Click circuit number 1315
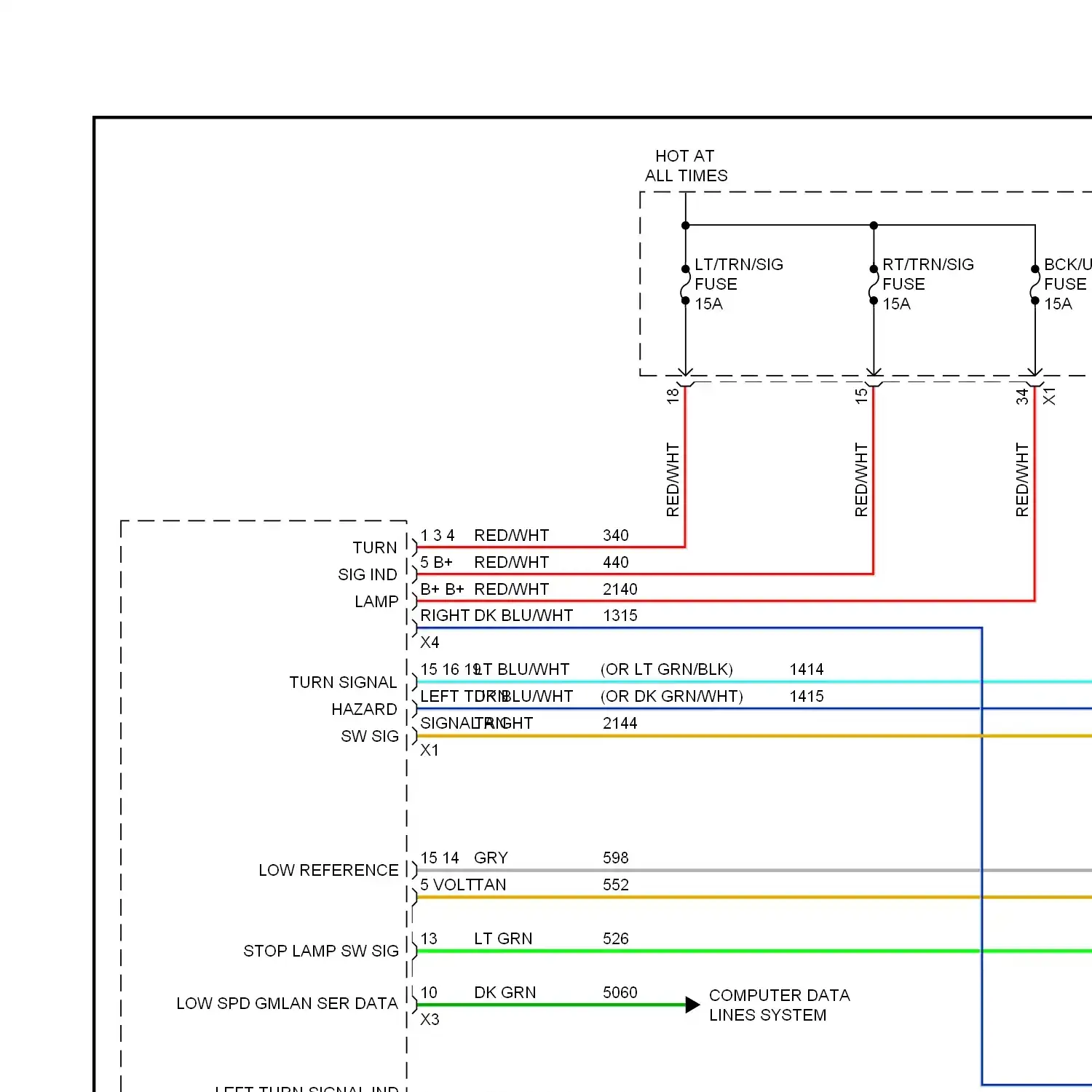Image resolution: width=1092 pixels, height=1092 pixels. [x=620, y=615]
